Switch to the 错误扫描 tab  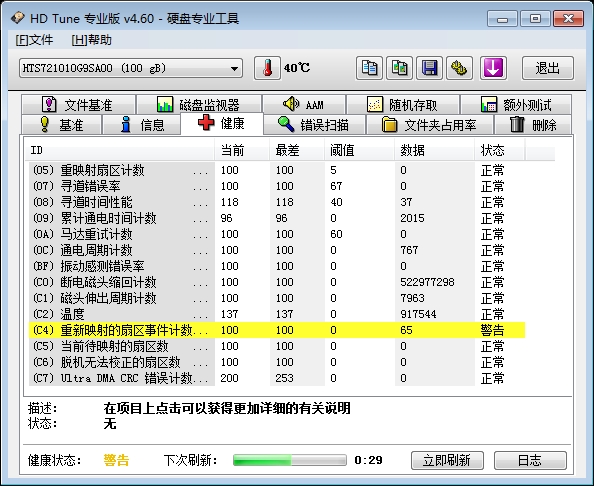tap(314, 125)
